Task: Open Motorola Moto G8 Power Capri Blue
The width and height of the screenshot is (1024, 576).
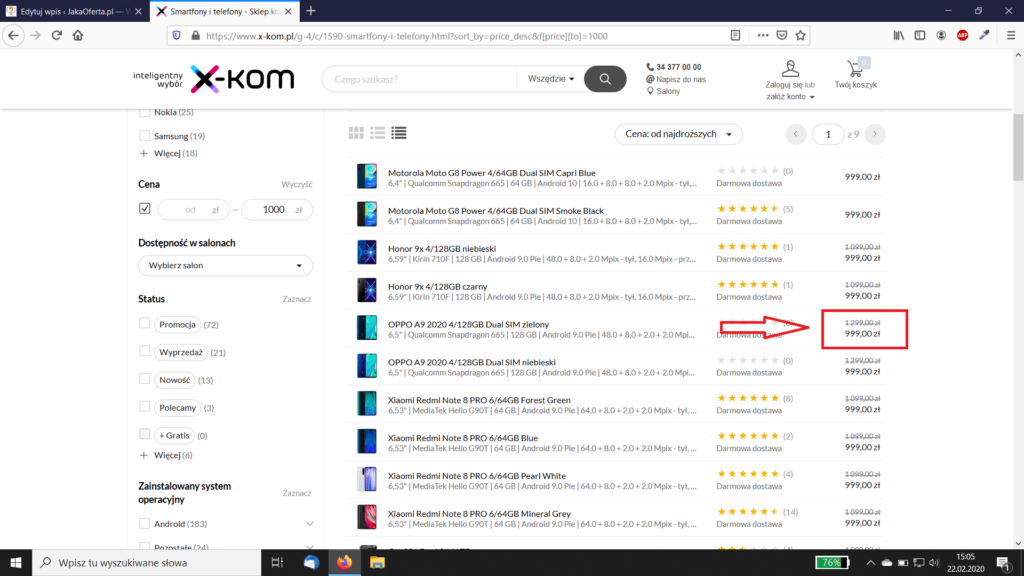Action: tap(491, 173)
